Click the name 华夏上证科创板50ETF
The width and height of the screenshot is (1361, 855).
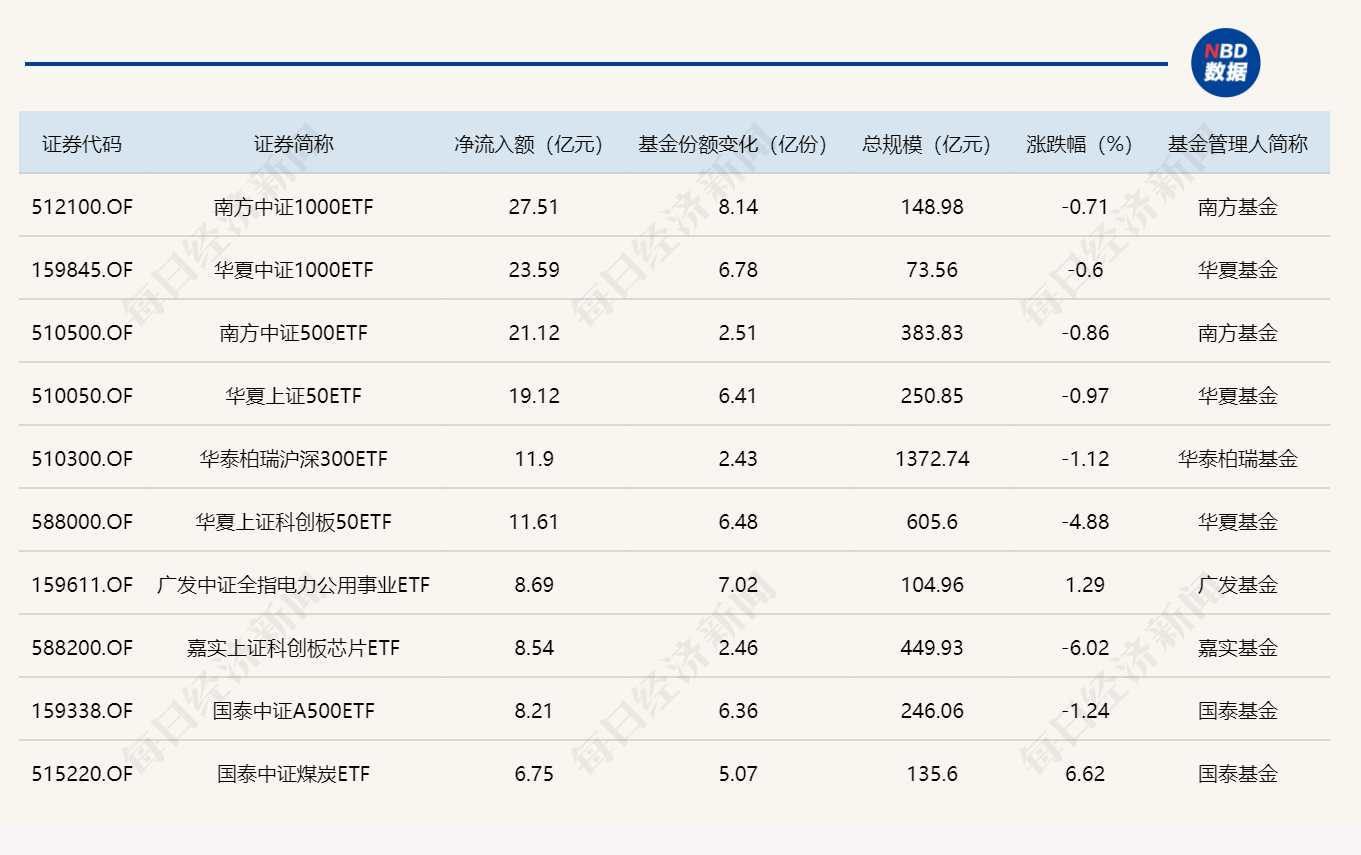pyautogui.click(x=293, y=522)
